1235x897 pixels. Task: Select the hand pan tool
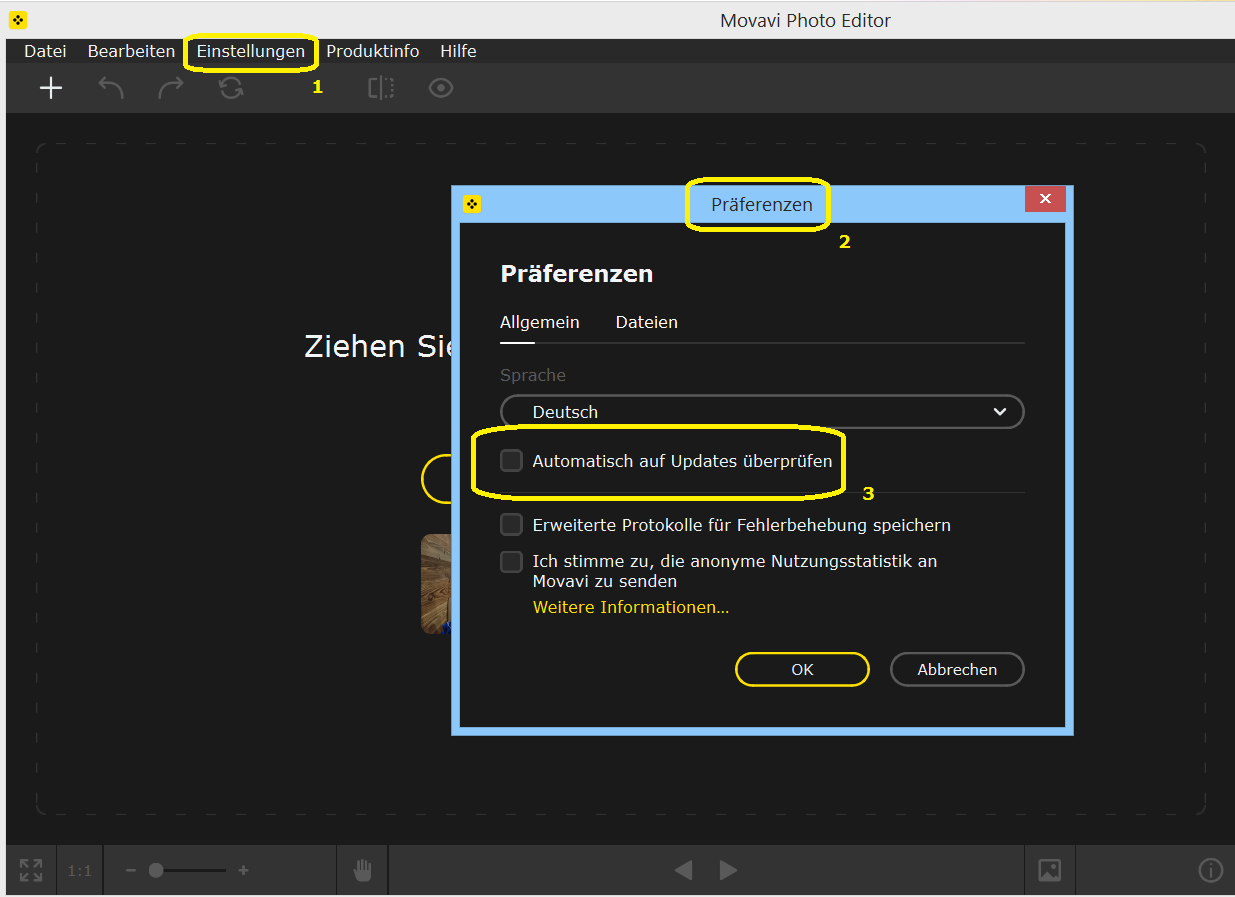pyautogui.click(x=362, y=870)
